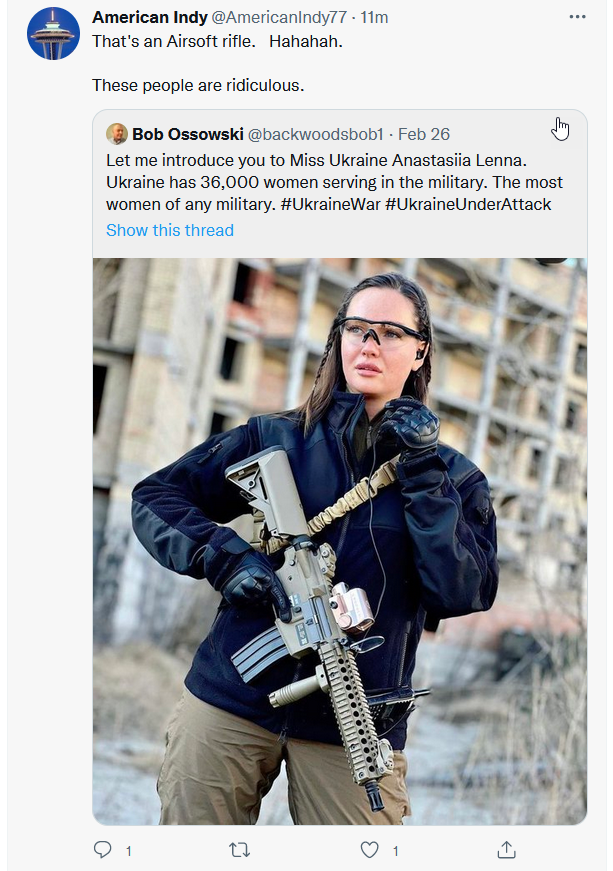This screenshot has width=613, height=871.
Task: Open the #UkraineWar hashtag
Action: [330, 204]
